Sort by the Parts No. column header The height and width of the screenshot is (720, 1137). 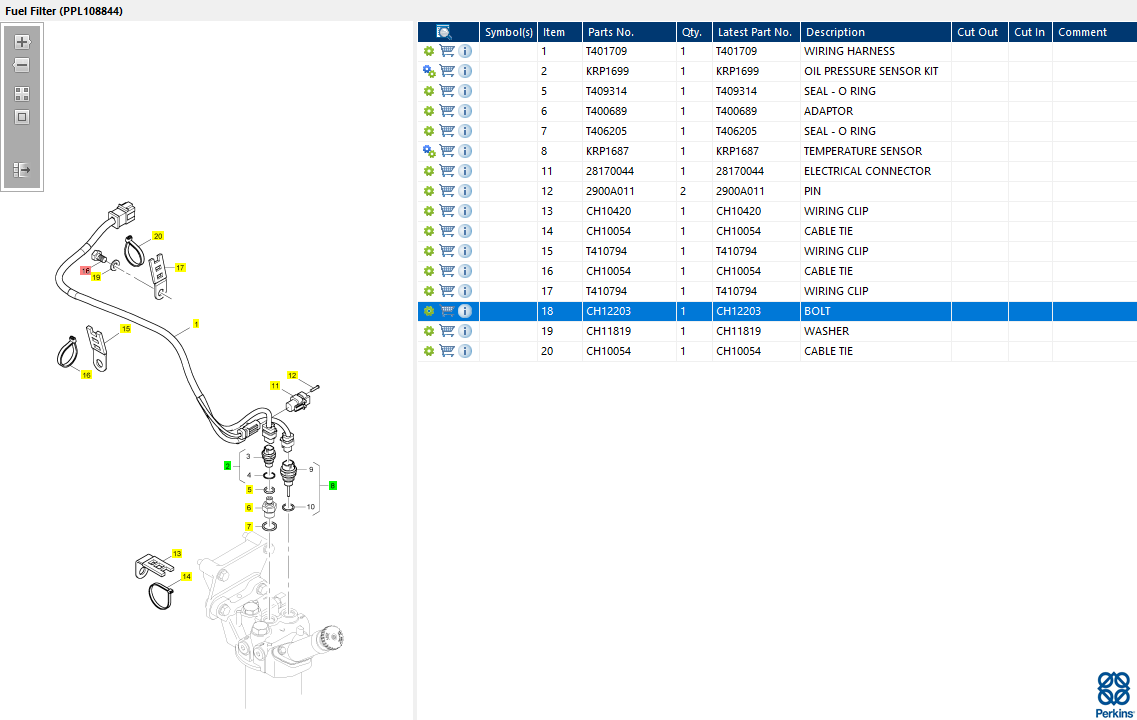tap(629, 32)
